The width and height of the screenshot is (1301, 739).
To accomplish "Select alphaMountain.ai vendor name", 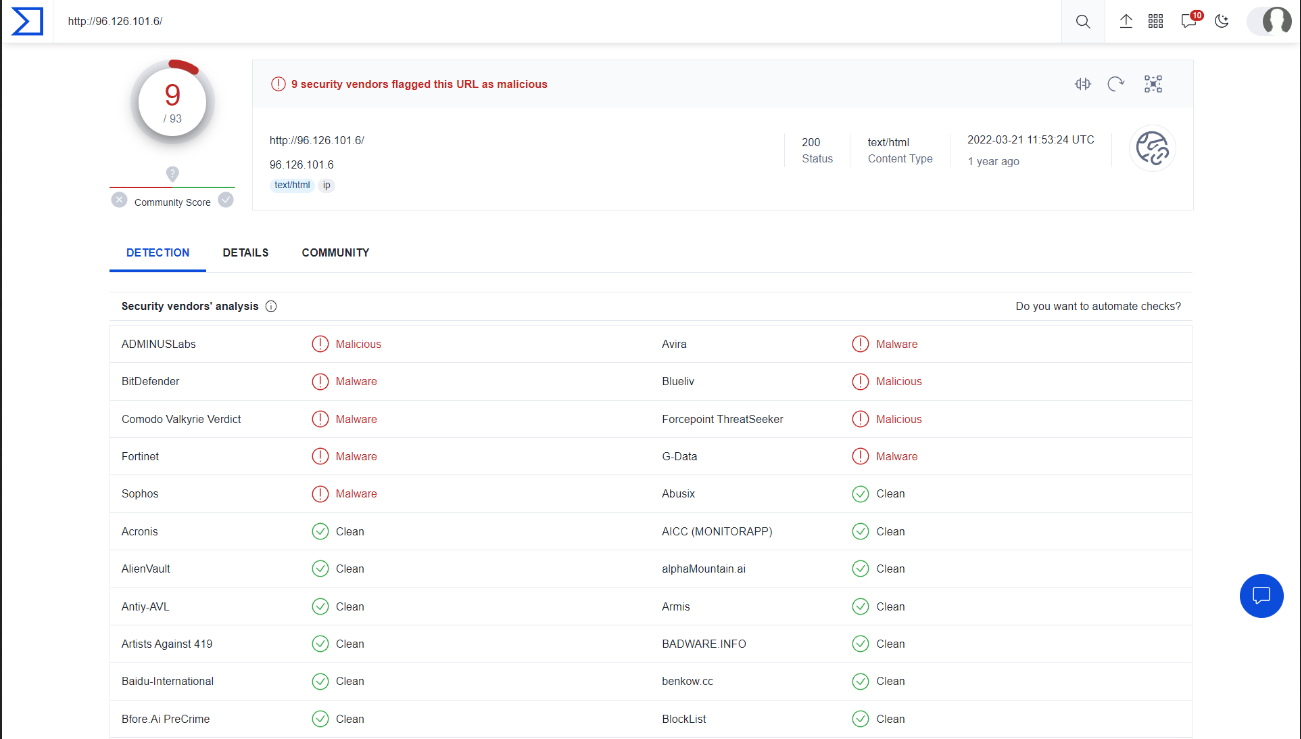I will [x=704, y=569].
